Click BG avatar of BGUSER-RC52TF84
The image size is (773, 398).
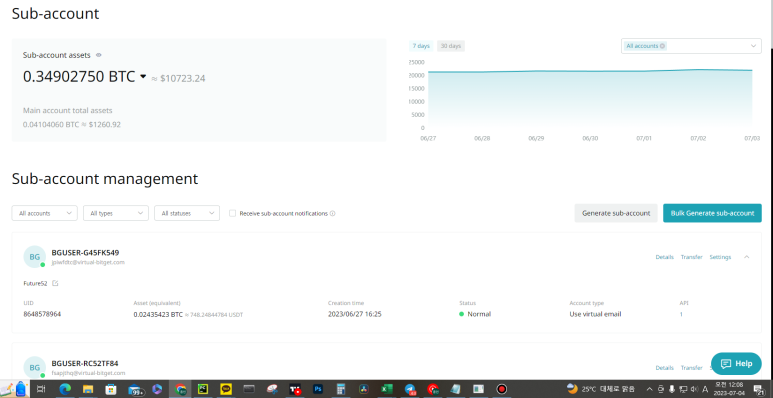click(x=35, y=367)
